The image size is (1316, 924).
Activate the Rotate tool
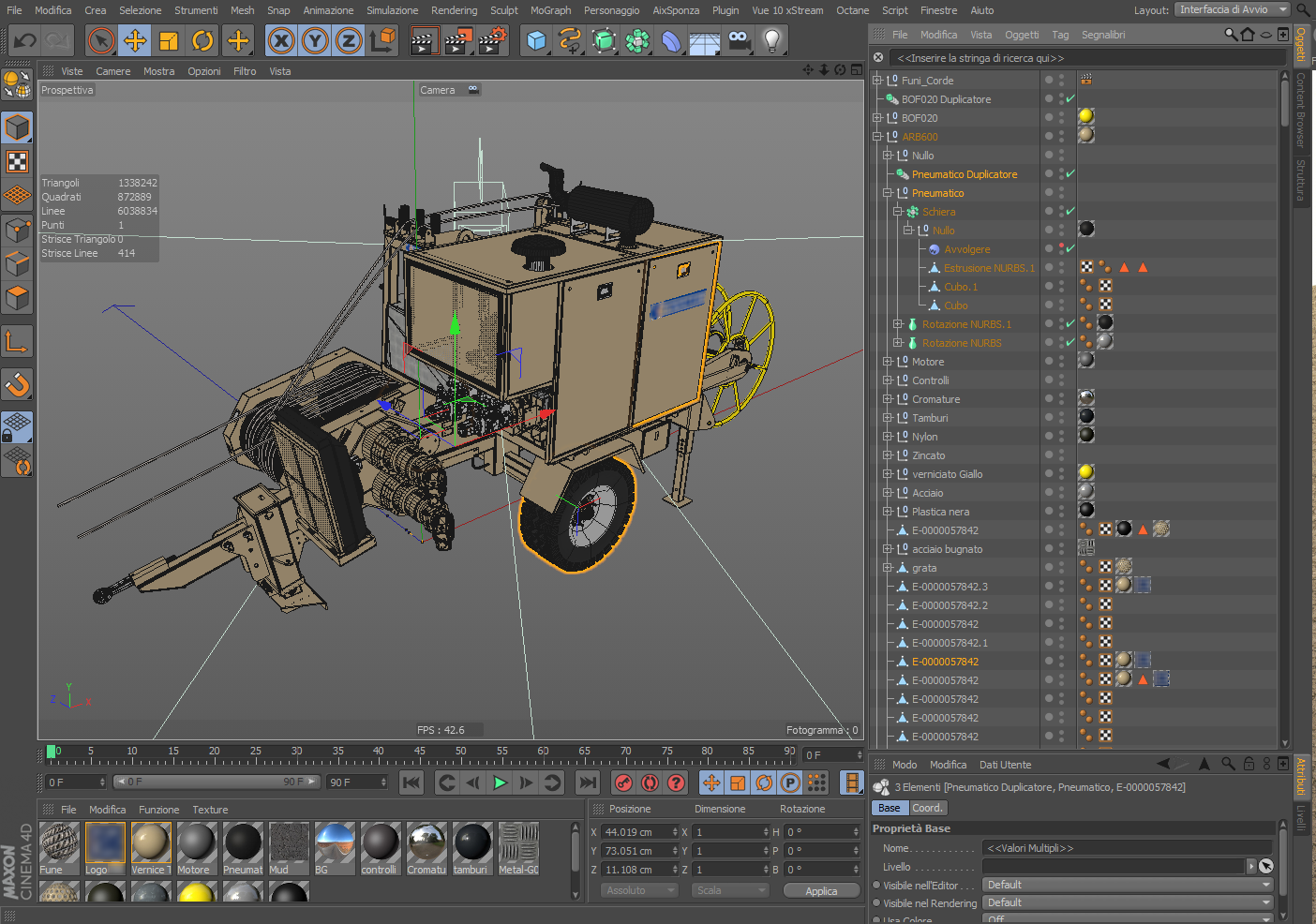click(x=202, y=40)
